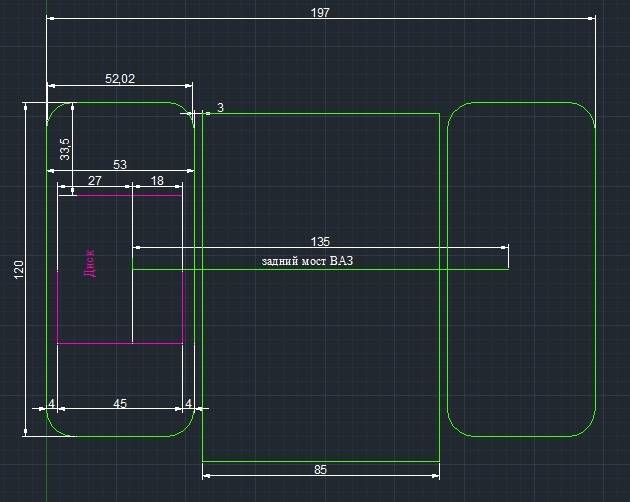Select the 197 overall width dimension text

pos(320,13)
